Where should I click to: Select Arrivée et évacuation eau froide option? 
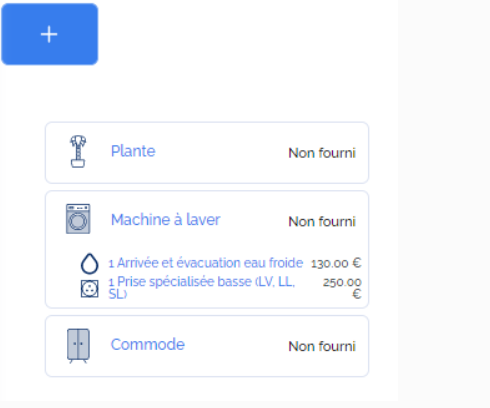[206, 263]
